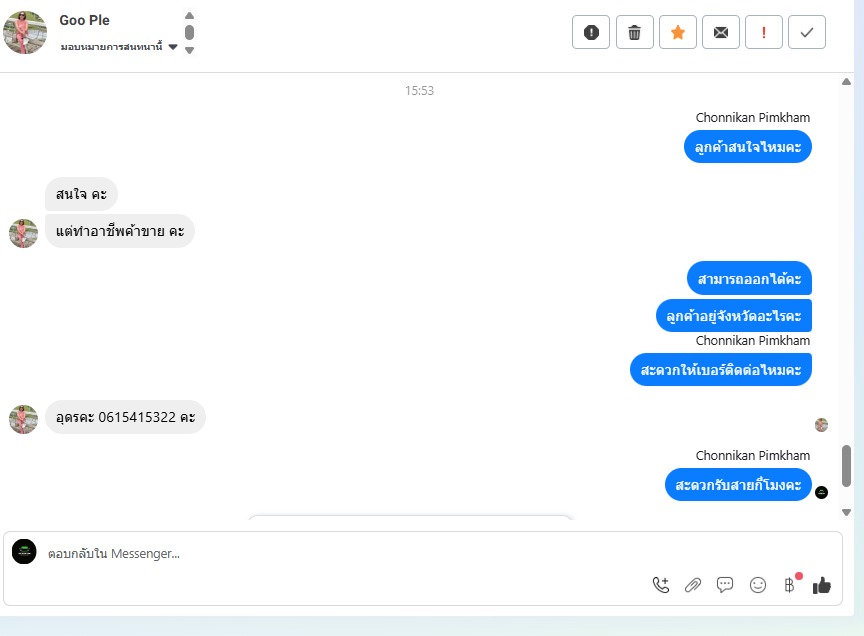Open the baht payment request icon
The image size is (864, 636).
coord(790,585)
